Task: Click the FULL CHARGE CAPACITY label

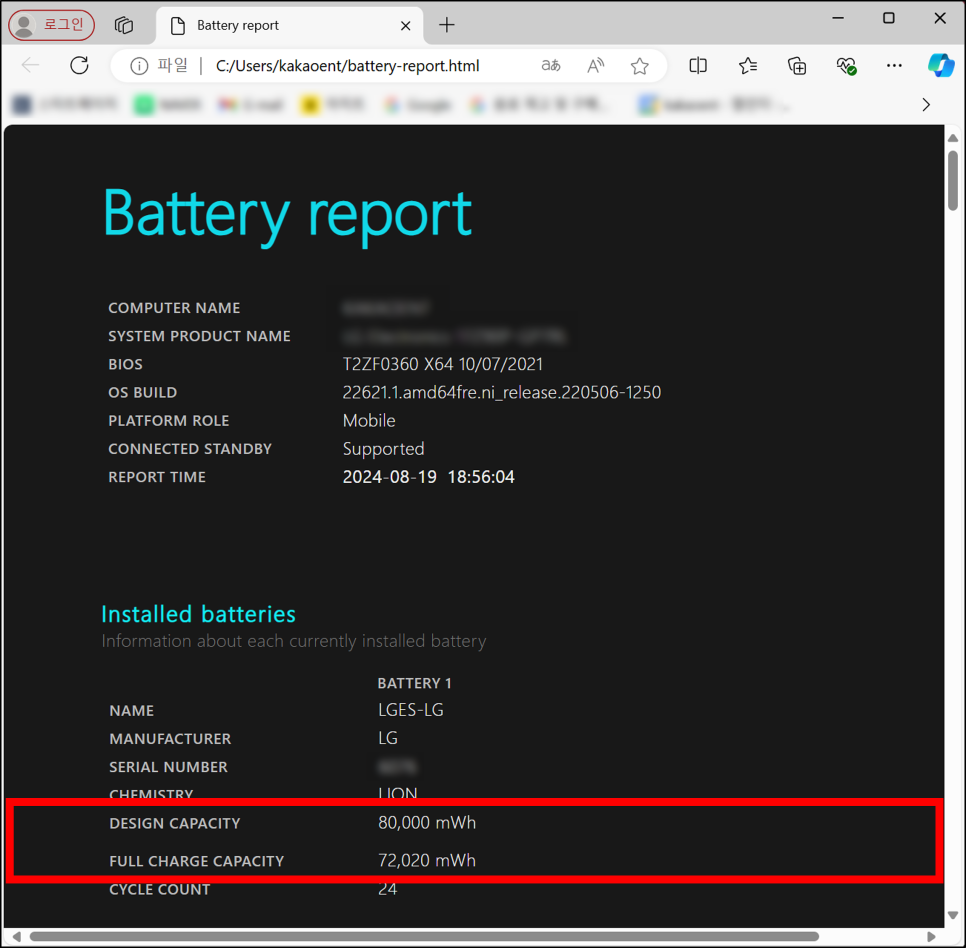Action: (x=197, y=861)
